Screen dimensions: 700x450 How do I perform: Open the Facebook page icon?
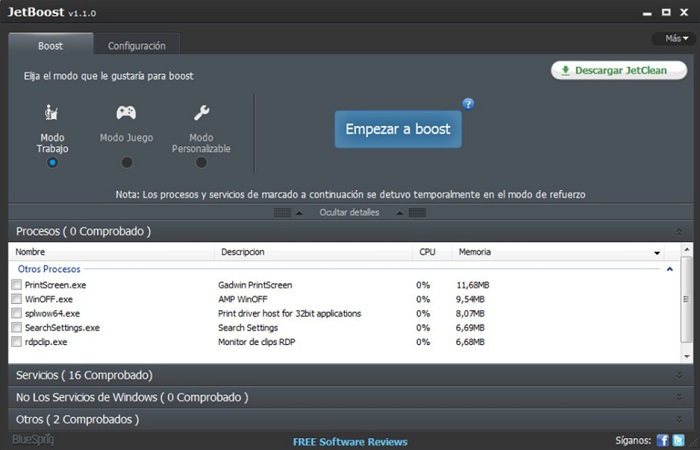662,440
